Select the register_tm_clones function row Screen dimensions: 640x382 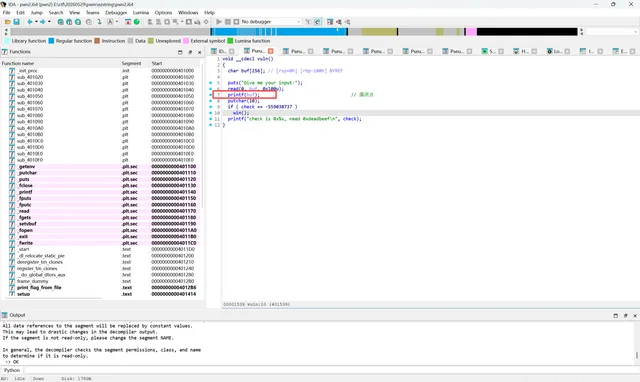(x=101, y=269)
